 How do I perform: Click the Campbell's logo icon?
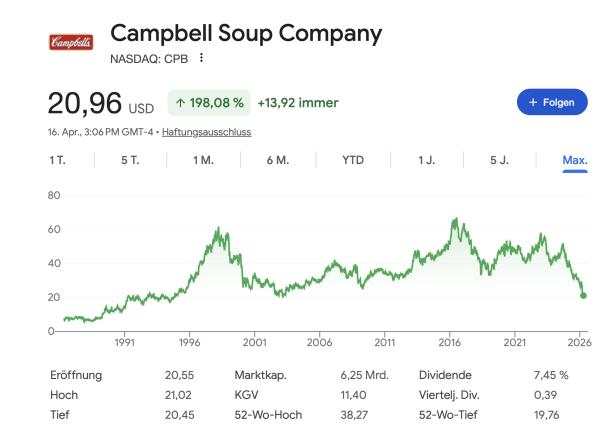[x=71, y=42]
